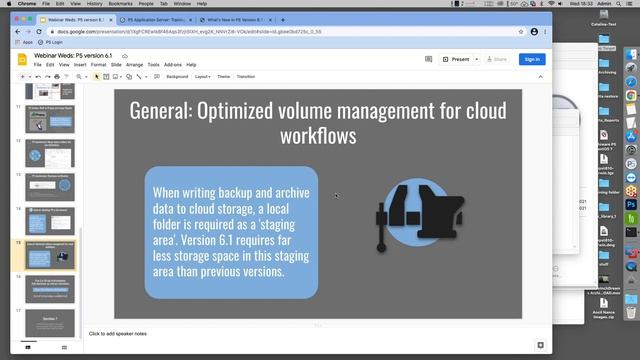Open the Slide menu
Viewport: 640px width, 360px height.
tap(116, 65)
